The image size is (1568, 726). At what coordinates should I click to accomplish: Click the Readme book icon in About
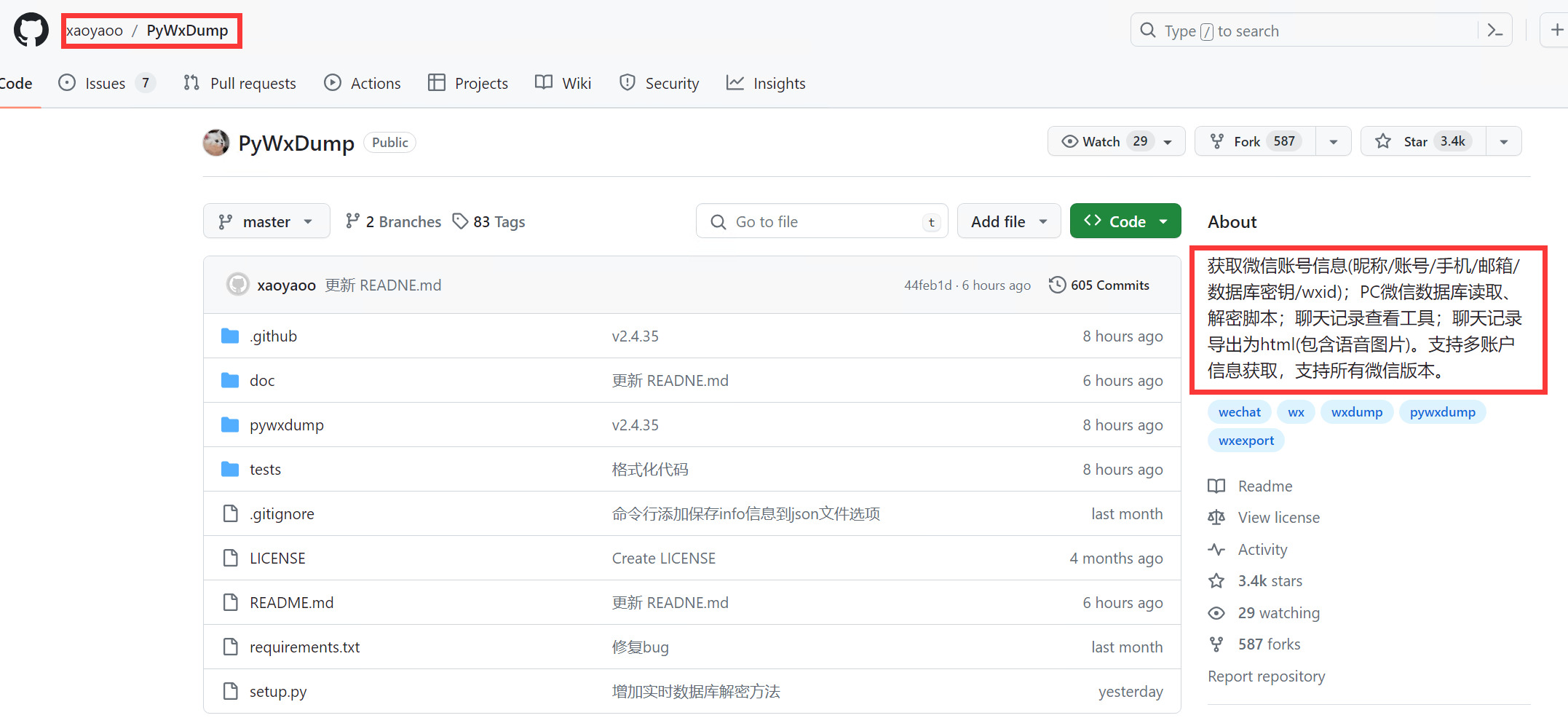point(1216,486)
